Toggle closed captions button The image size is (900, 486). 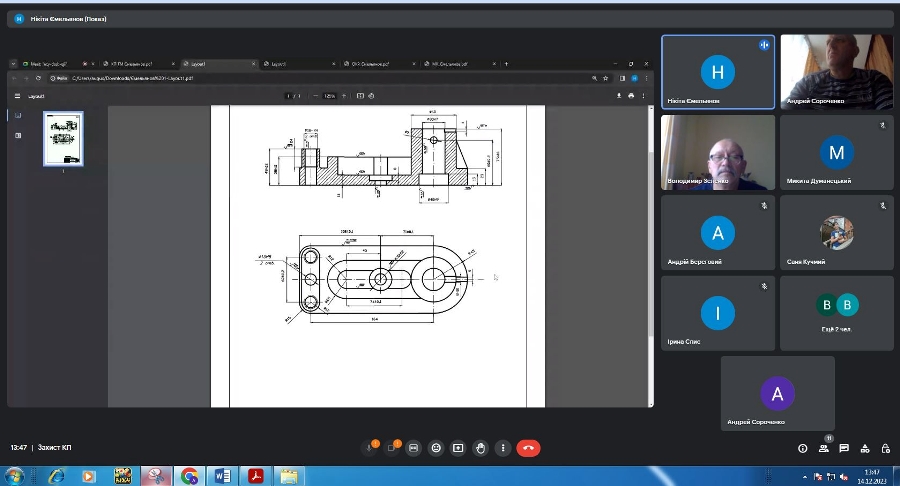click(x=414, y=448)
